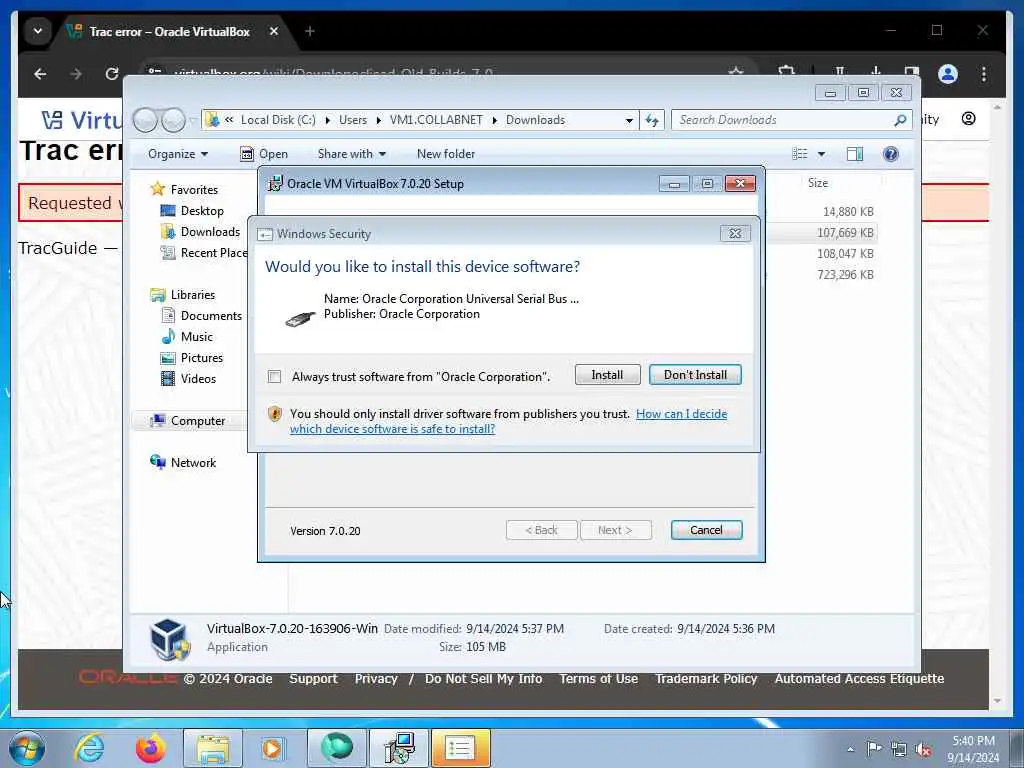Image resolution: width=1024 pixels, height=768 pixels.
Task: Open the Videos library
Action: (x=198, y=379)
